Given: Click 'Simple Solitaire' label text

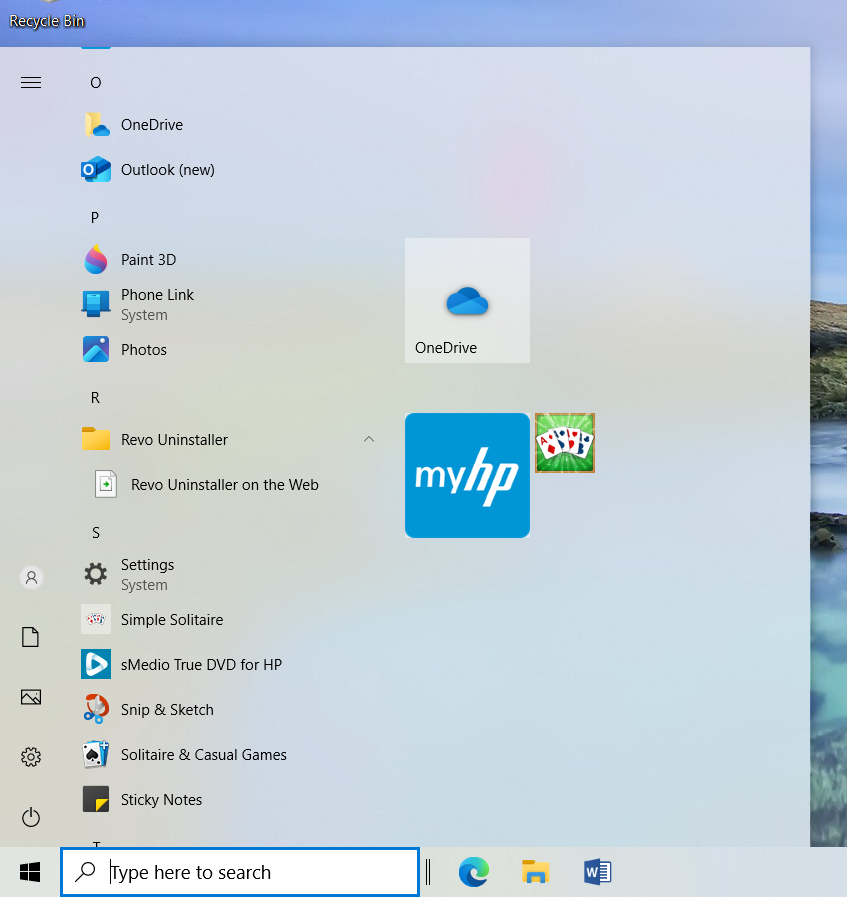Looking at the screenshot, I should point(172,620).
